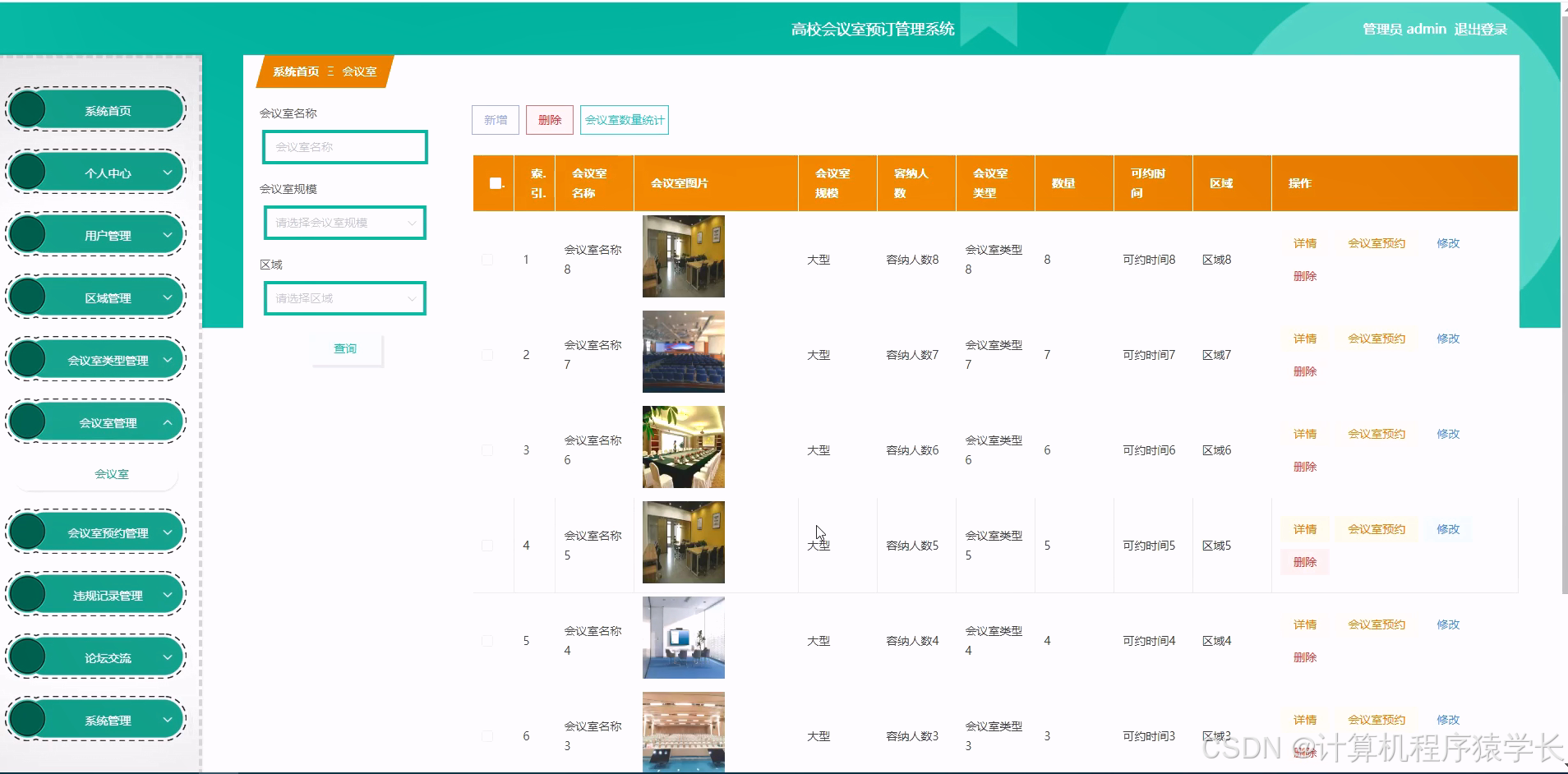Open 系统首页 in the sidebar
The image size is (1568, 774).
click(96, 110)
